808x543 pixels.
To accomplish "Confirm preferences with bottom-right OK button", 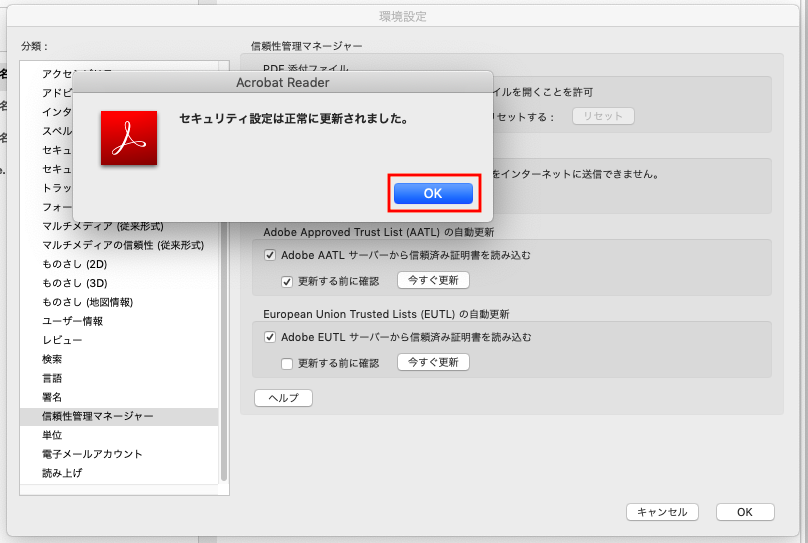I will click(745, 512).
